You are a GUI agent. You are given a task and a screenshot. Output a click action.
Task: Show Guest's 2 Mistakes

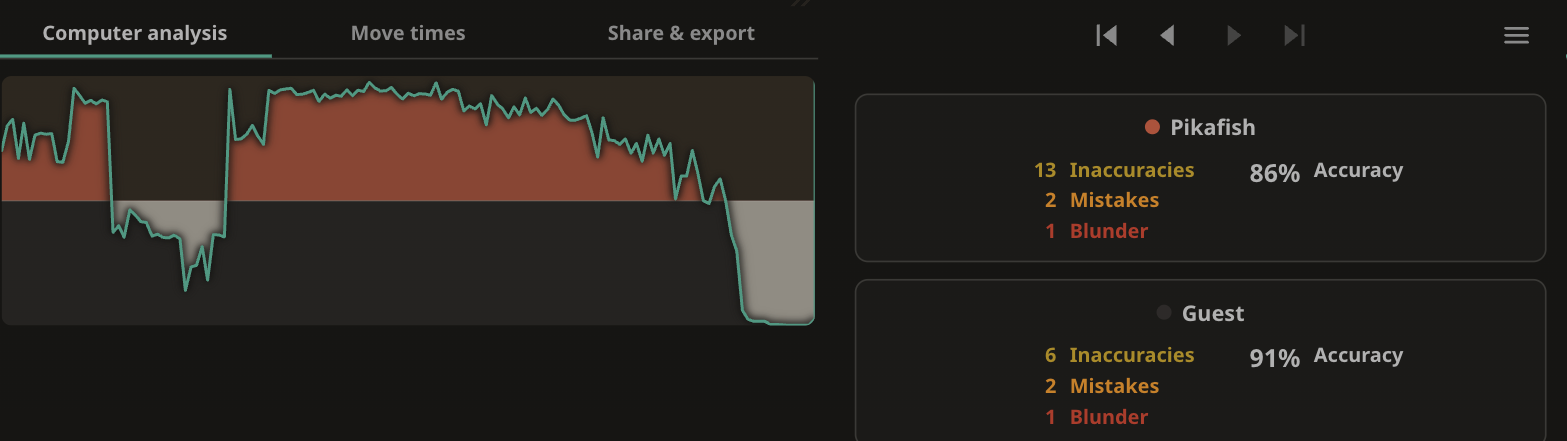[x=1101, y=386]
